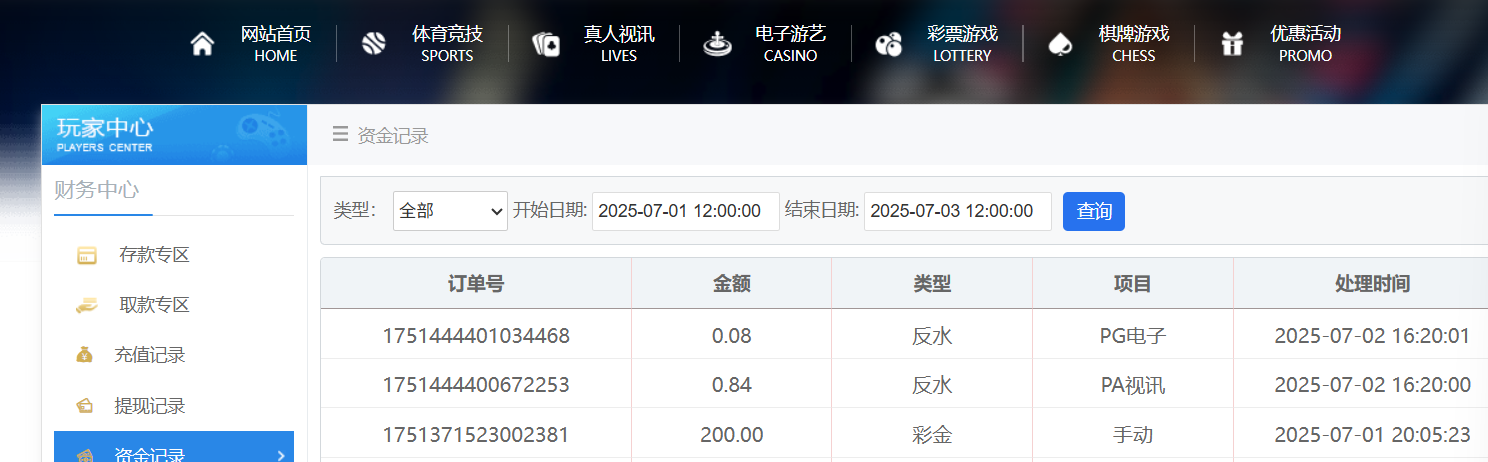Open the 类型 dropdown showing 全部
The width and height of the screenshot is (1488, 462).
450,211
